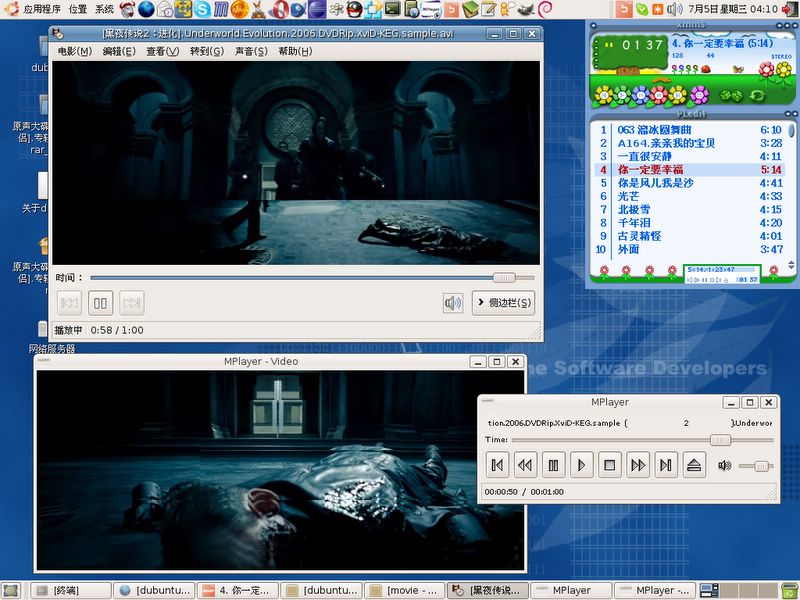This screenshot has width=800, height=600.
Task: Click the Totem 时间 seek slider handle
Action: 504,278
